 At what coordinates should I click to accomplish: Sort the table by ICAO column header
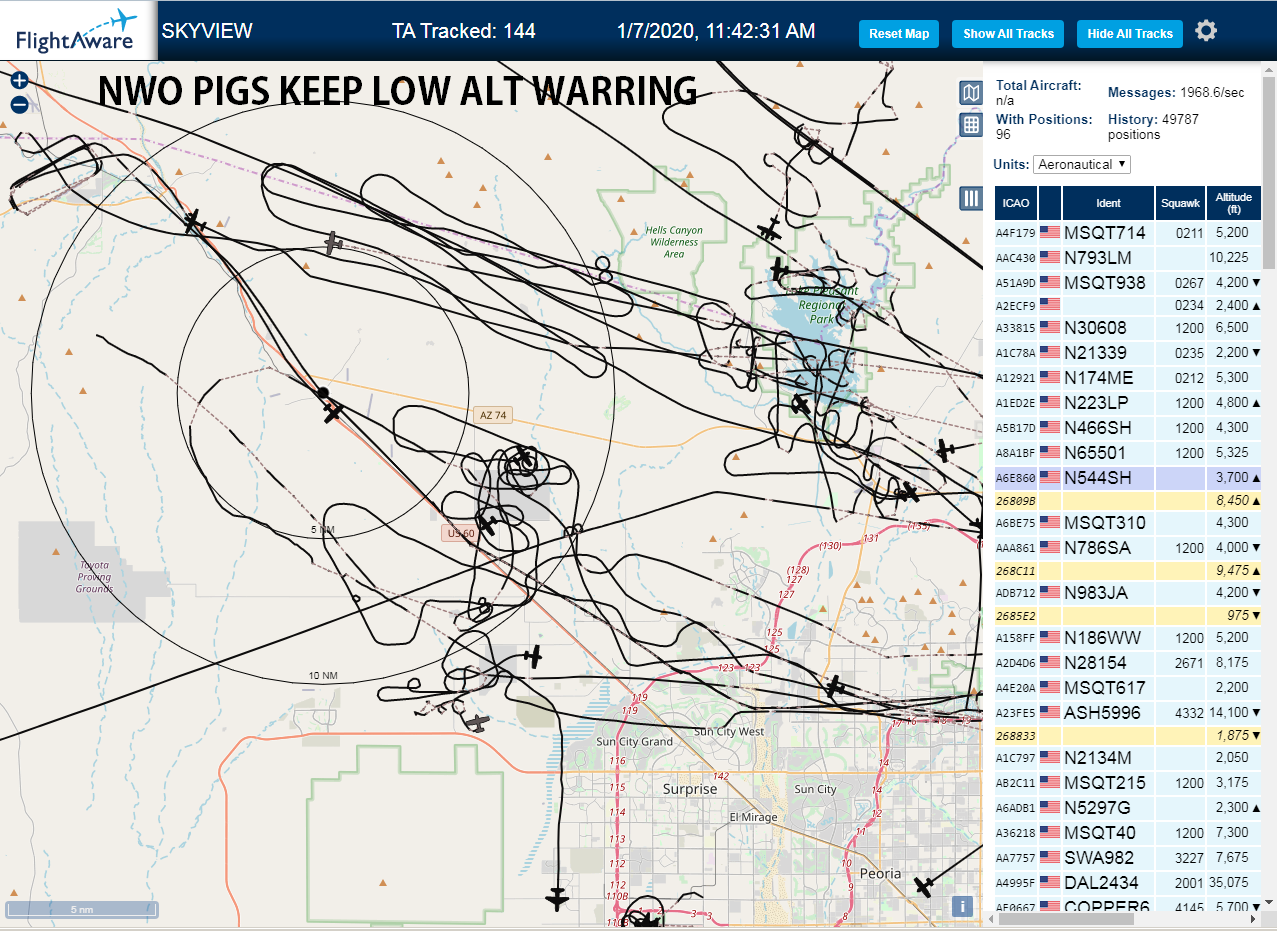point(1016,203)
